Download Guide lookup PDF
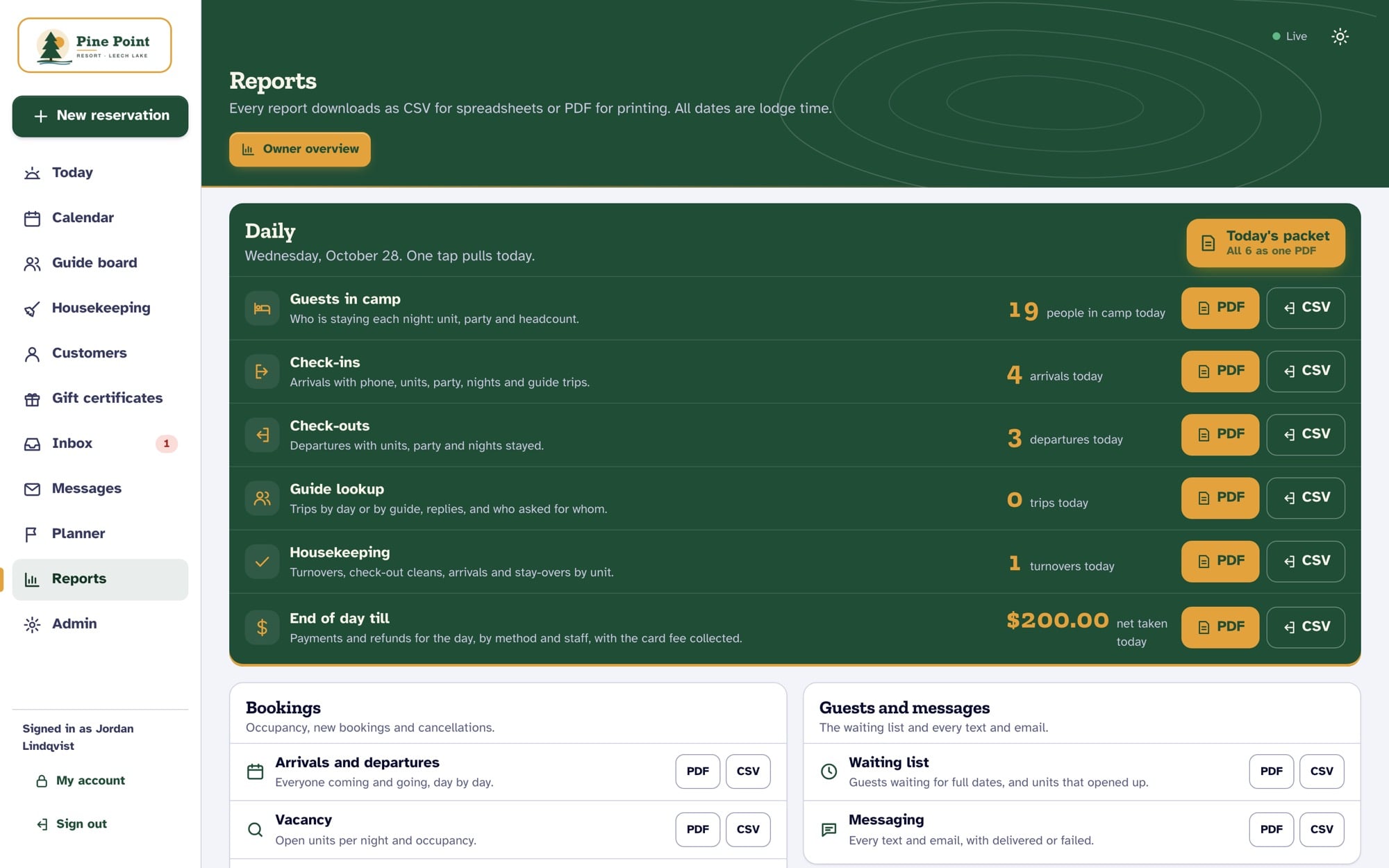Screen dimensions: 1389x868 1220,497
